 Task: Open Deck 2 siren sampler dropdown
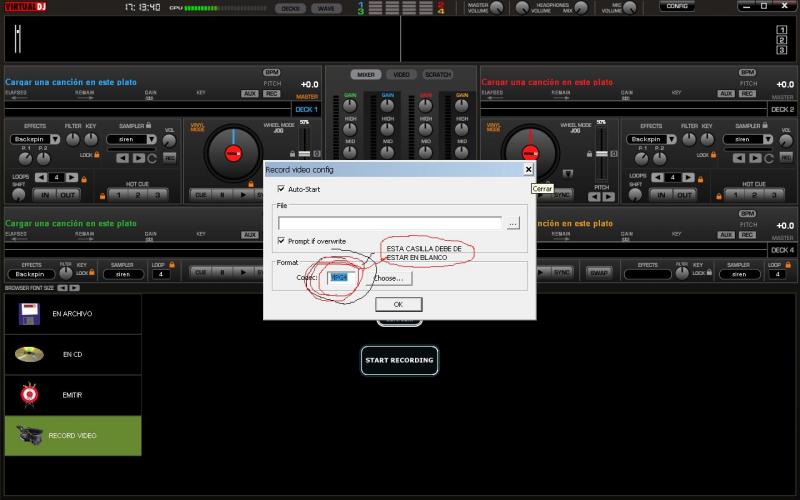point(768,139)
